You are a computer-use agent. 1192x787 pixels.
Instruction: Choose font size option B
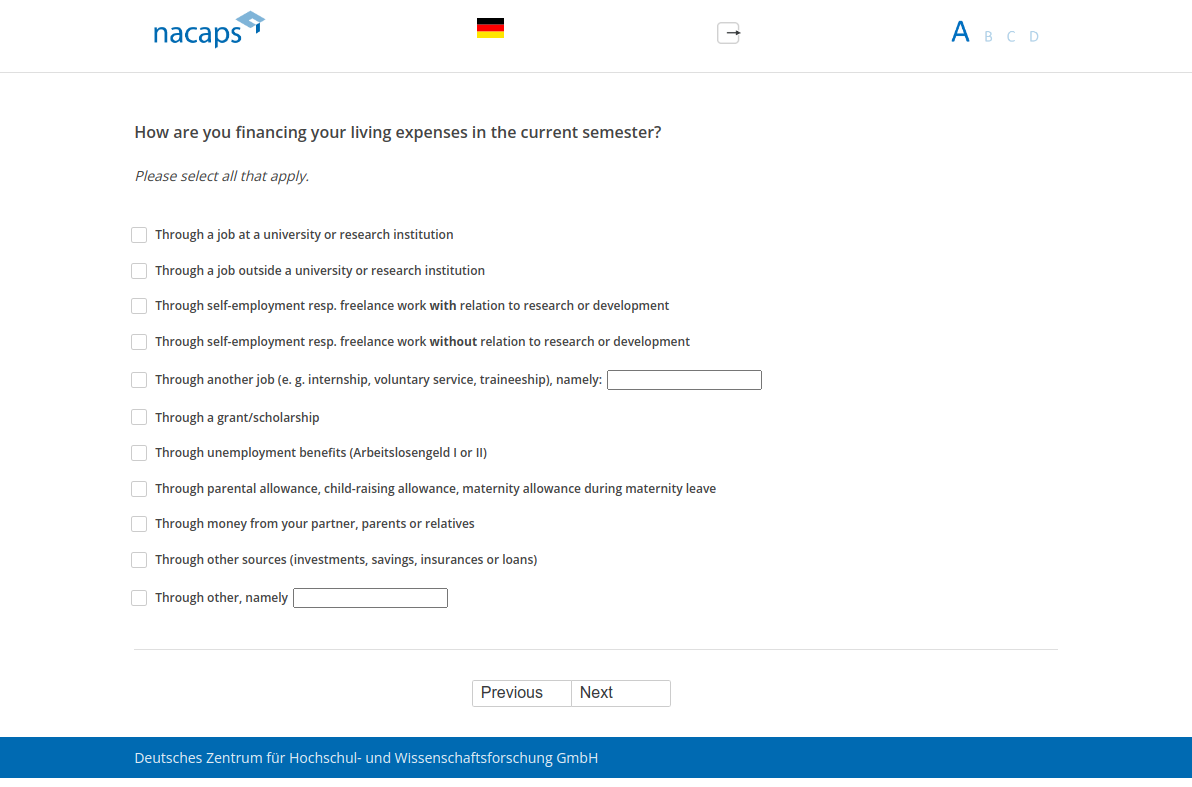[988, 37]
